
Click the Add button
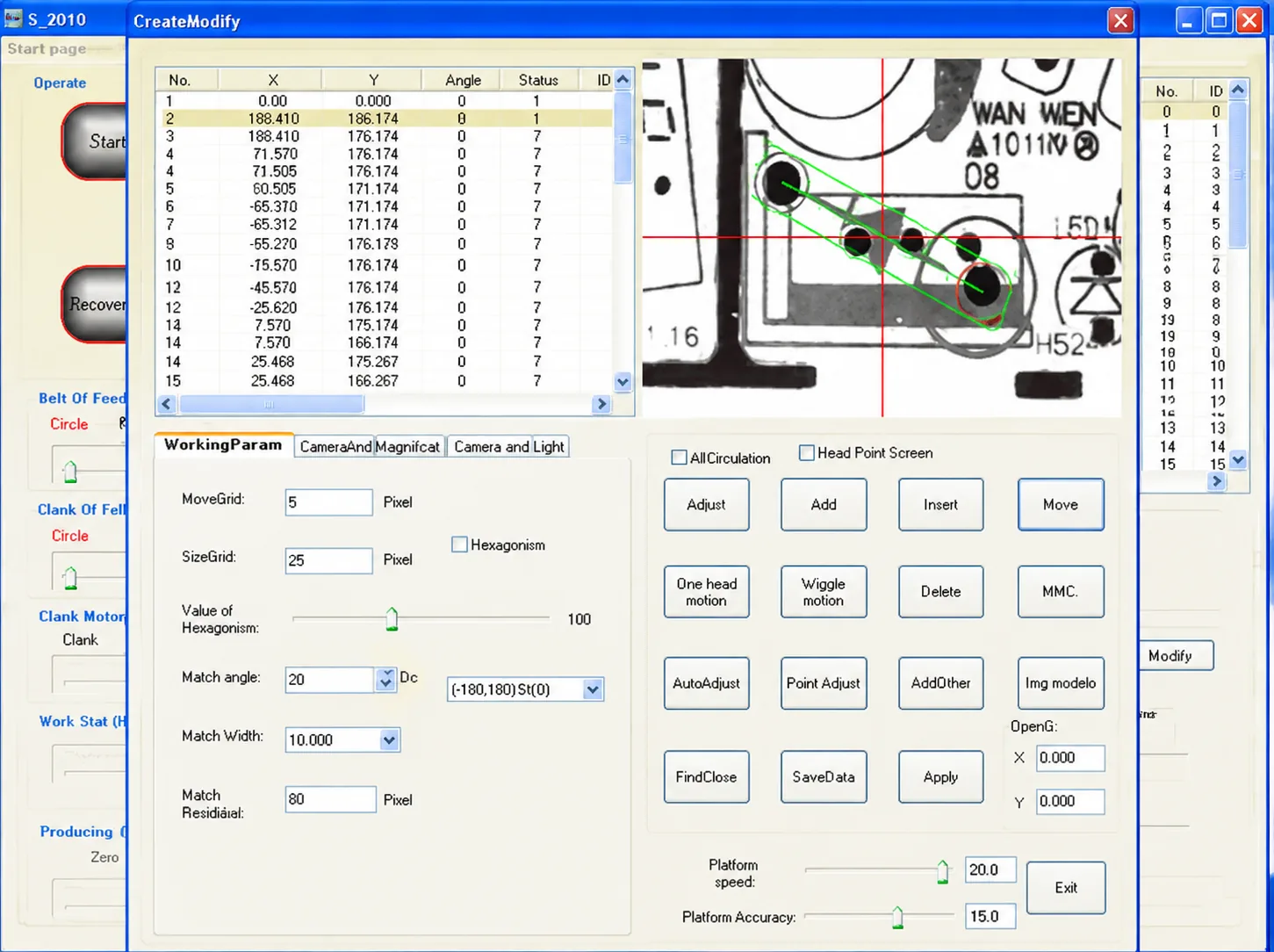click(x=824, y=505)
